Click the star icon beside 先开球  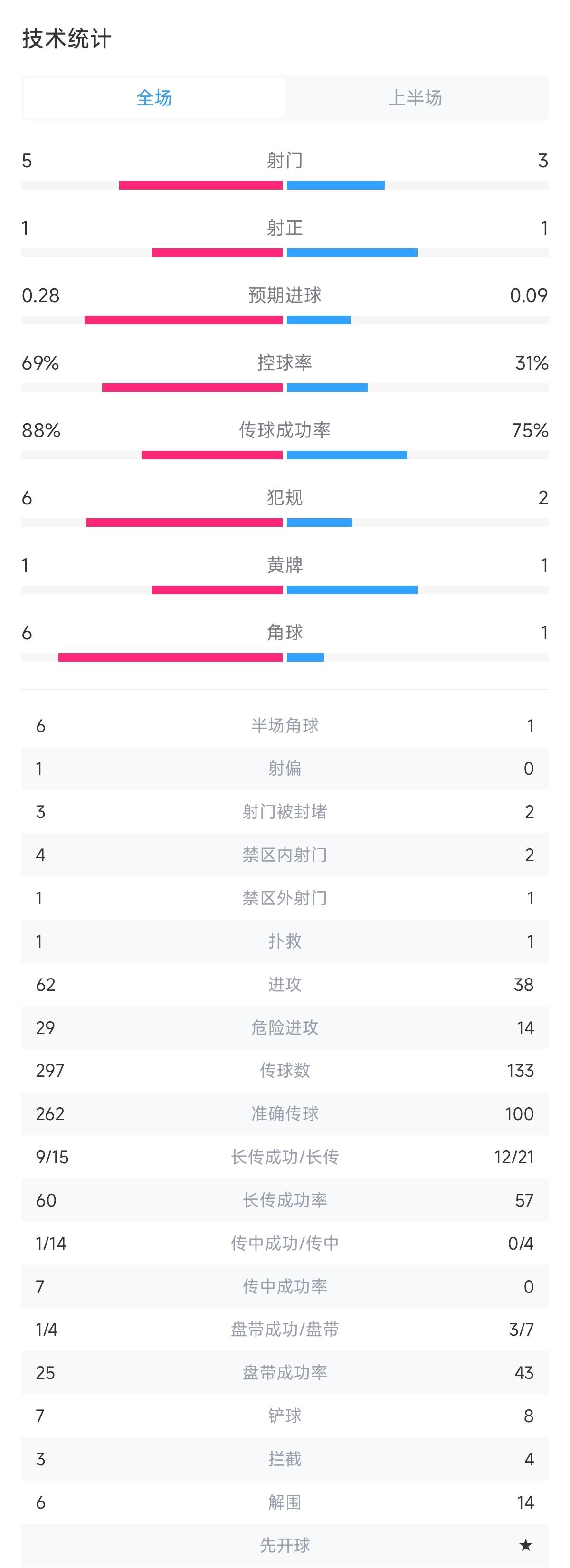click(x=525, y=1545)
